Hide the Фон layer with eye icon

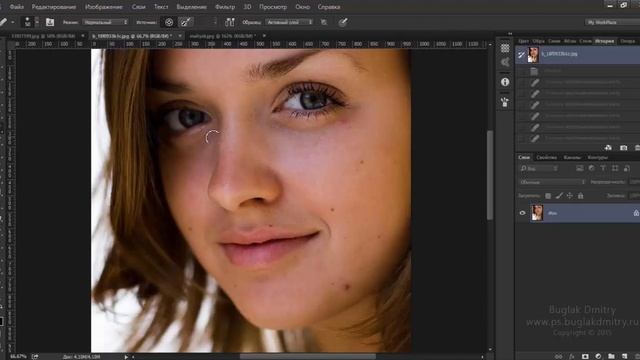click(522, 213)
